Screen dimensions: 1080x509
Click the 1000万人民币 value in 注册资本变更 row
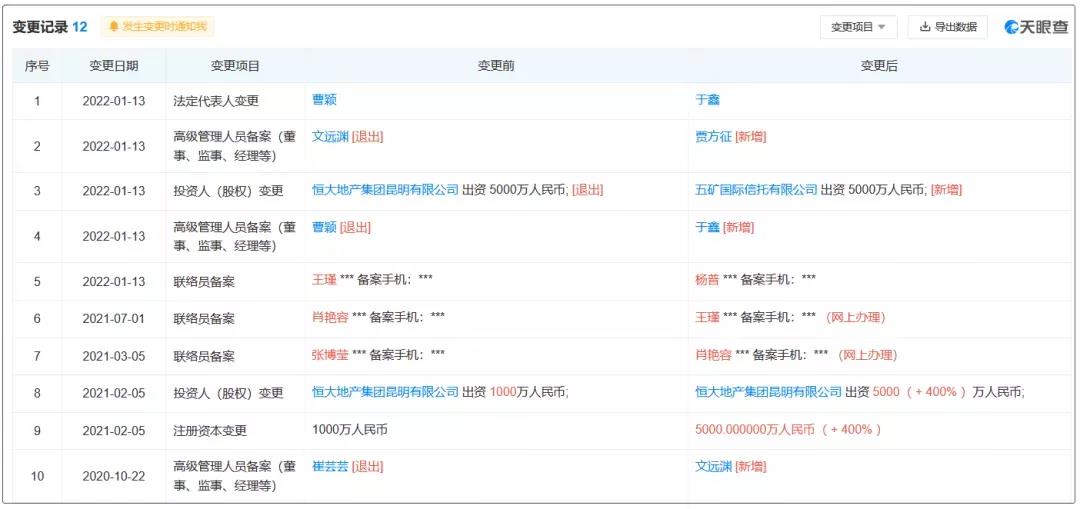[350, 429]
